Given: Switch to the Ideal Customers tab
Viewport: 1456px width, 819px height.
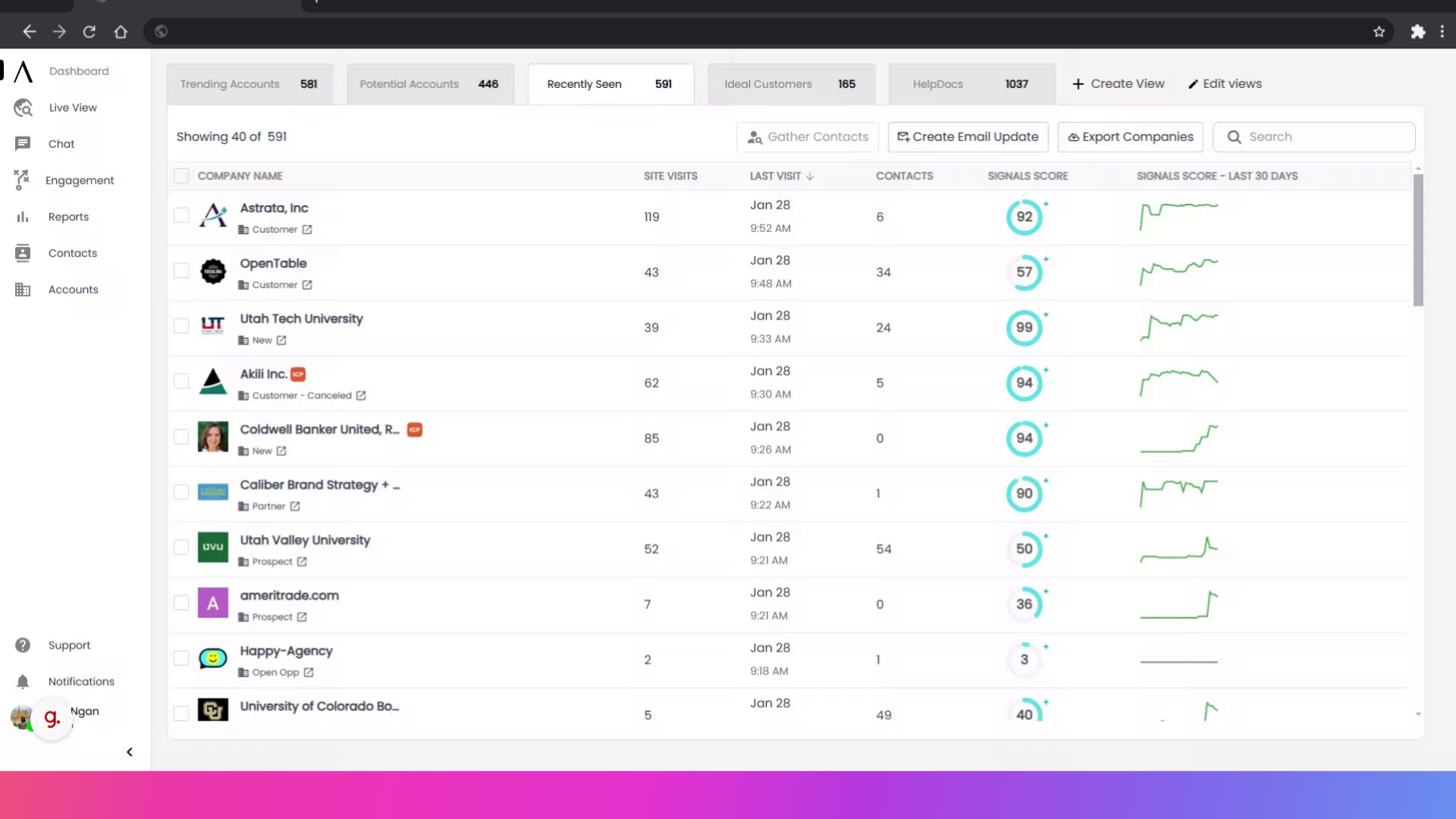Looking at the screenshot, I should pyautogui.click(x=790, y=83).
